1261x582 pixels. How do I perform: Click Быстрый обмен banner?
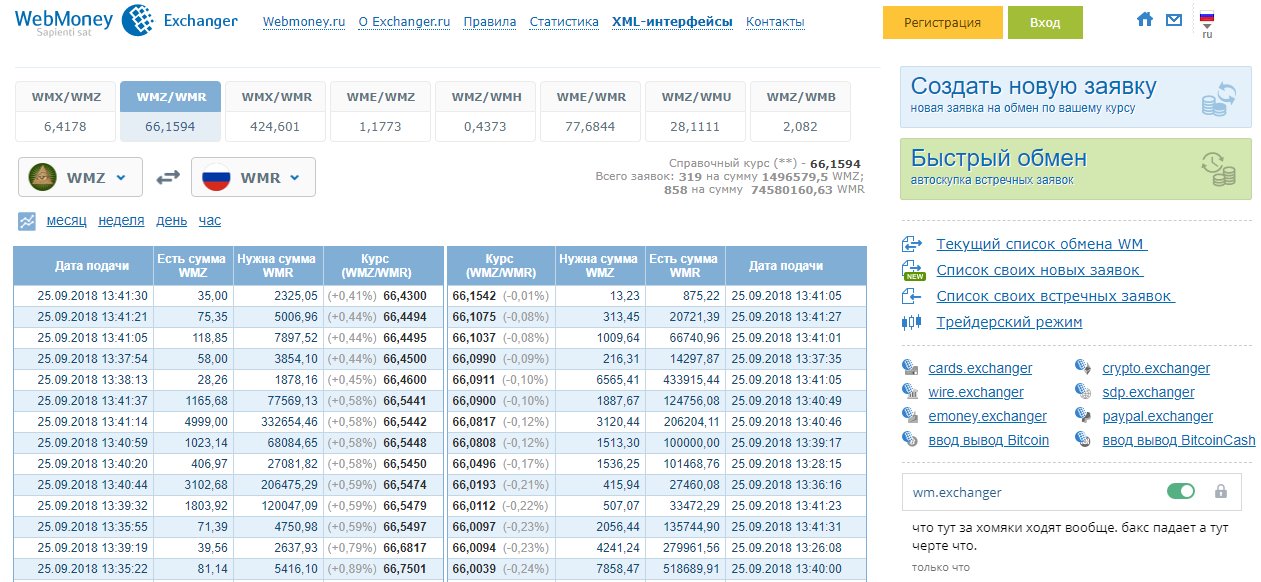click(1076, 168)
